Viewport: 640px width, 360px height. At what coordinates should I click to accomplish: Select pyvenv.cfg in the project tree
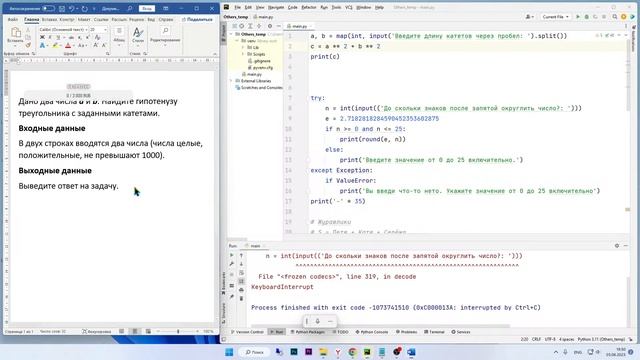click(x=261, y=67)
